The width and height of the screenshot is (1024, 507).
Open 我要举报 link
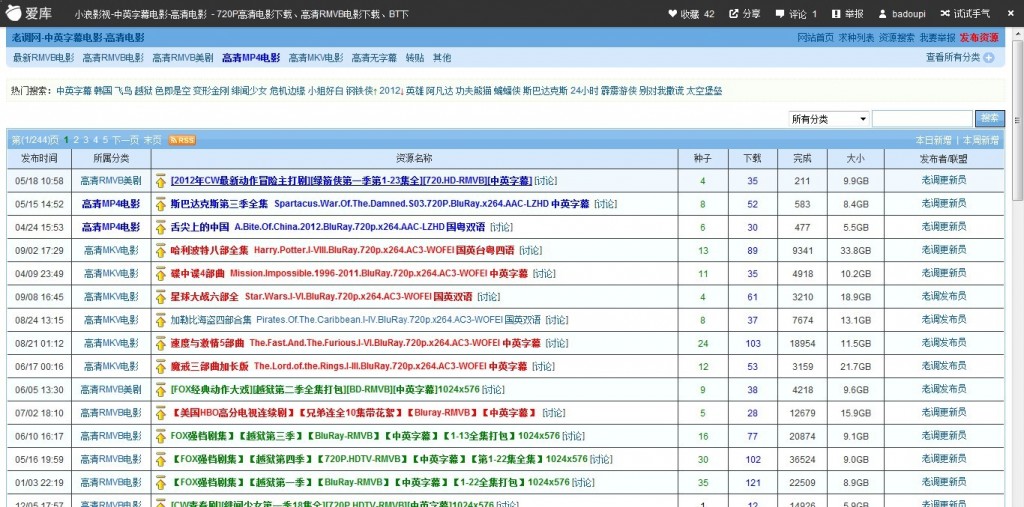(937, 38)
